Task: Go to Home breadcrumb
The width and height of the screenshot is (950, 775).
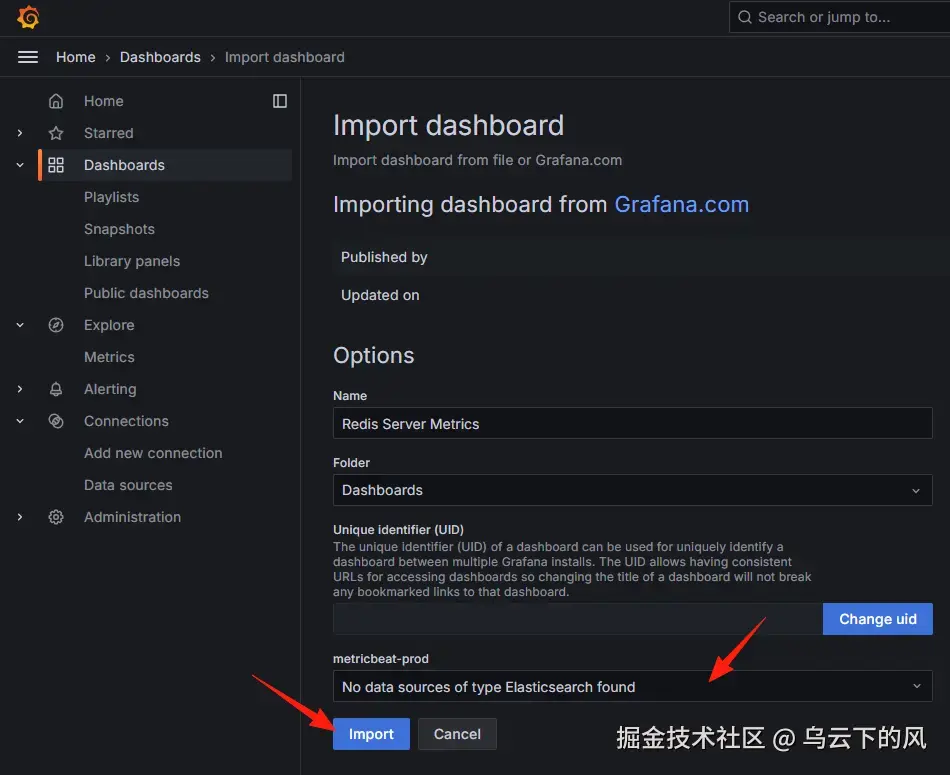Action: click(x=76, y=57)
